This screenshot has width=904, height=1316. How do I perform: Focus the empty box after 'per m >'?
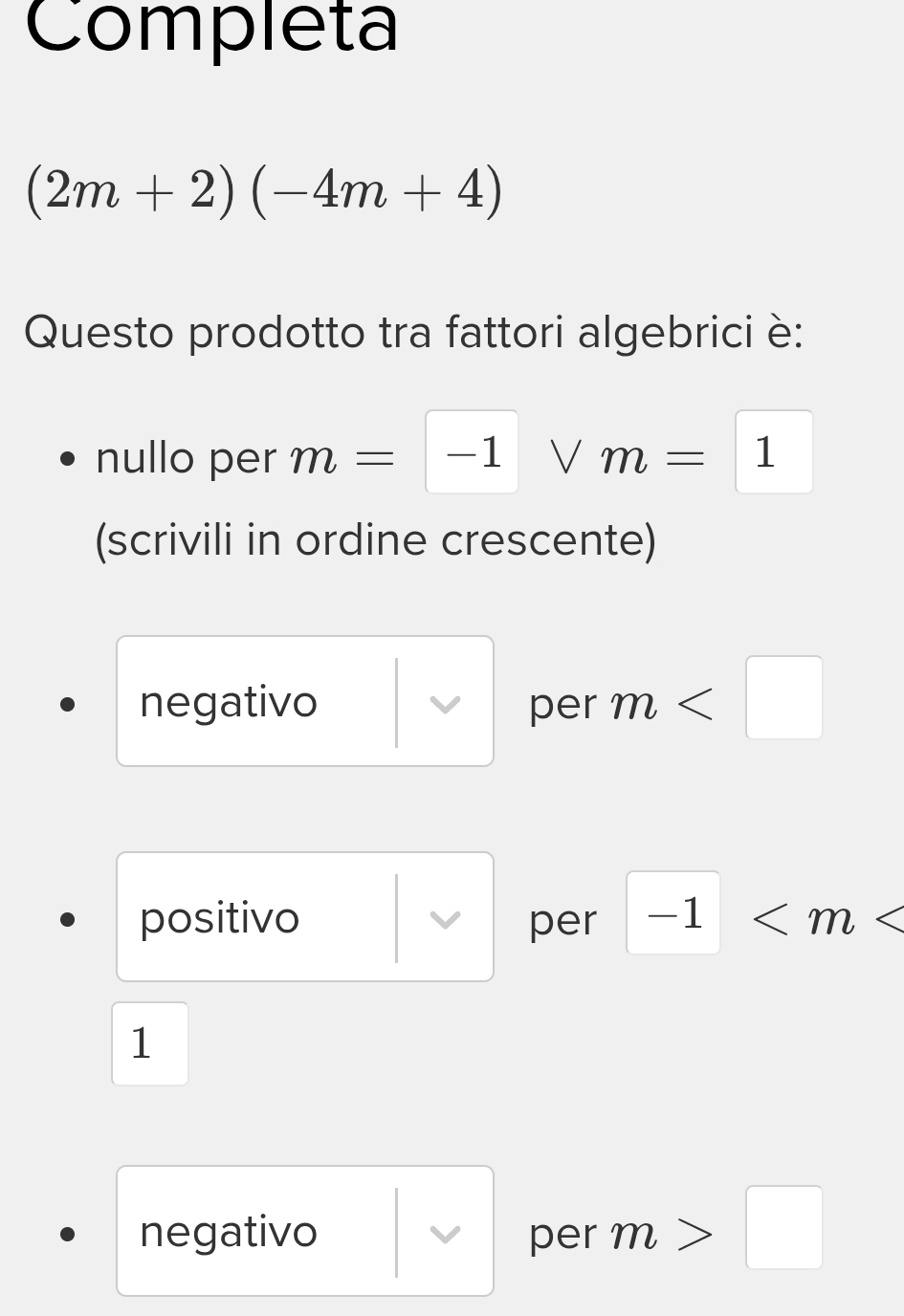point(783,1227)
